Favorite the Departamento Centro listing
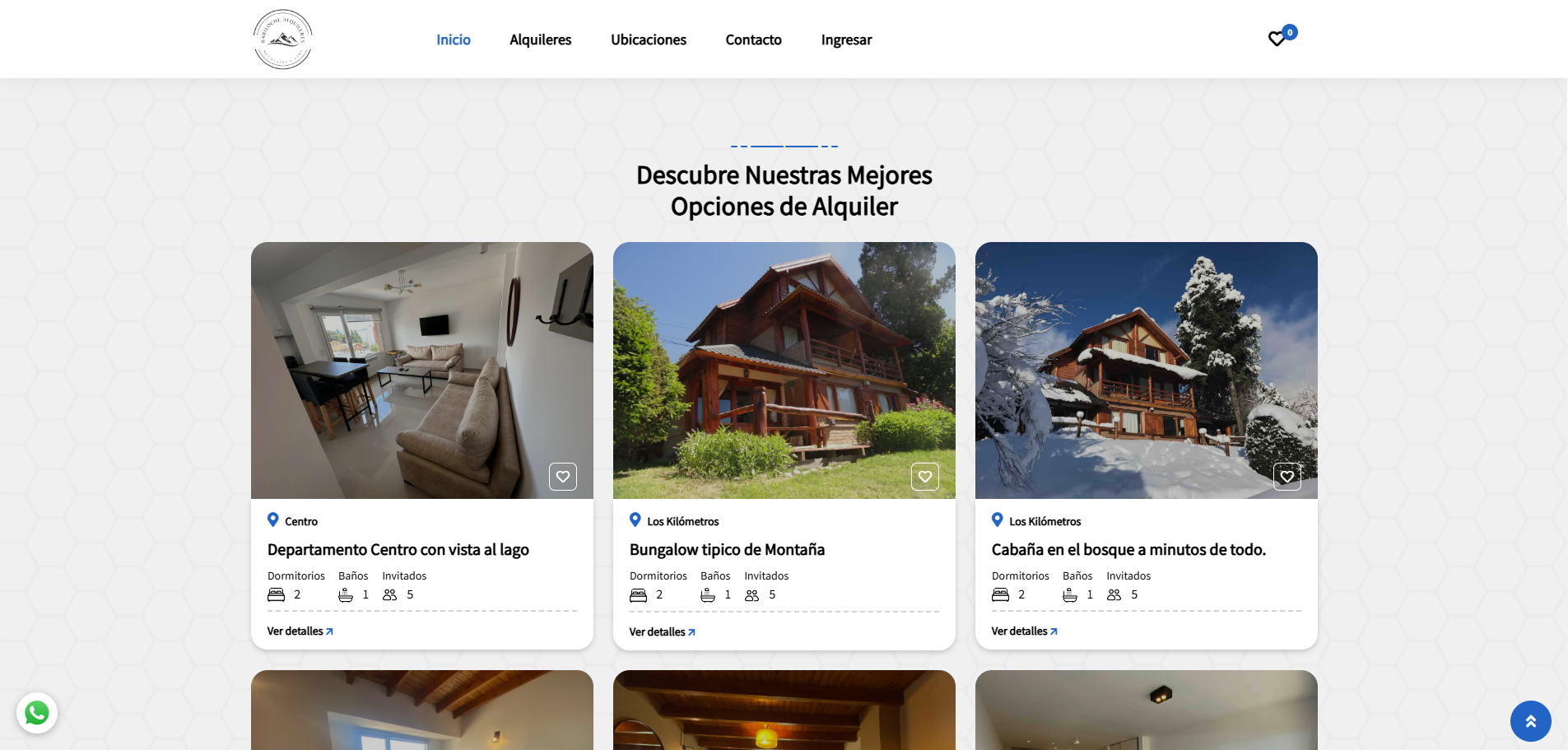The width and height of the screenshot is (1568, 750). tap(563, 477)
